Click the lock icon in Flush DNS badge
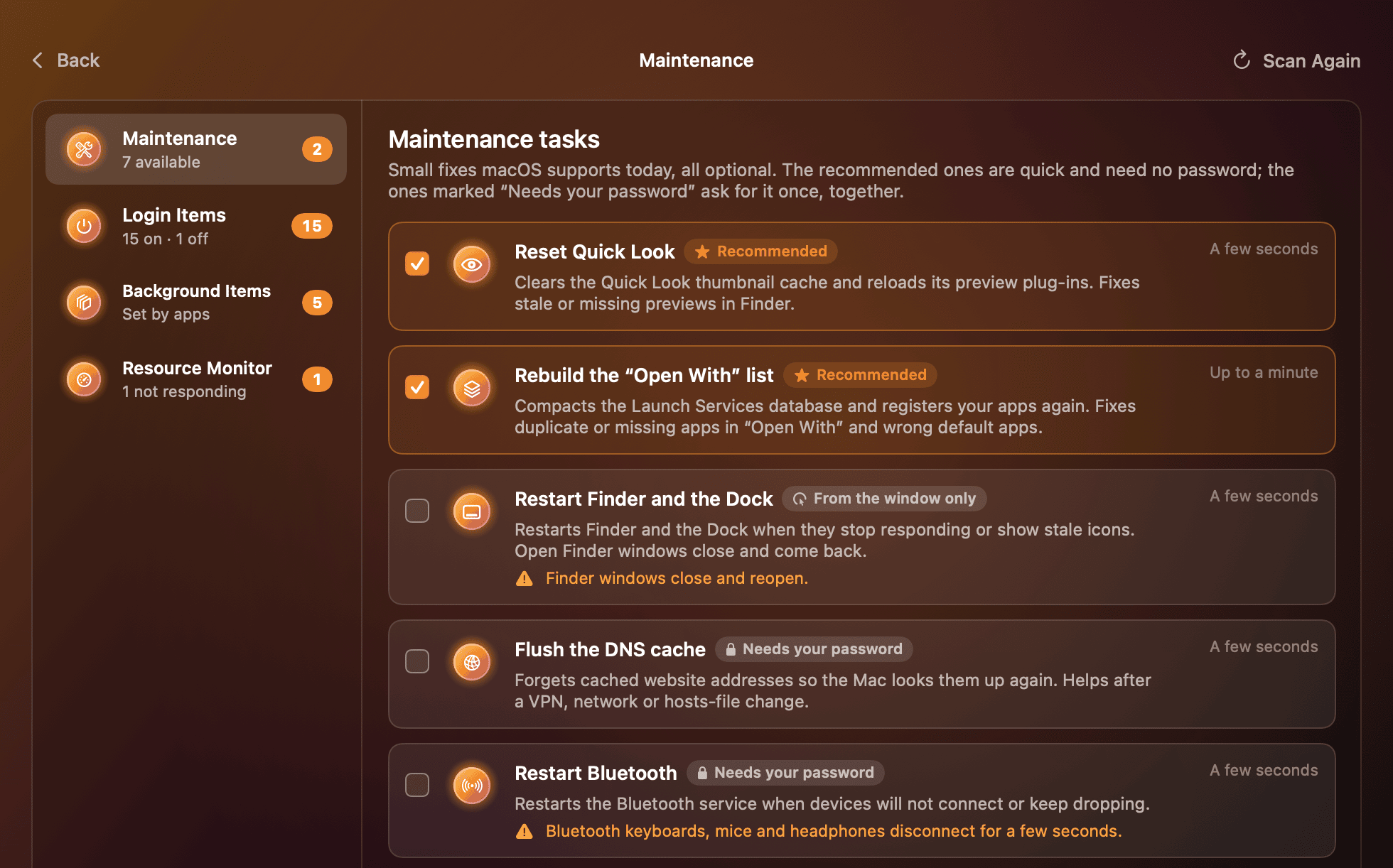The width and height of the screenshot is (1393, 868). click(x=730, y=649)
